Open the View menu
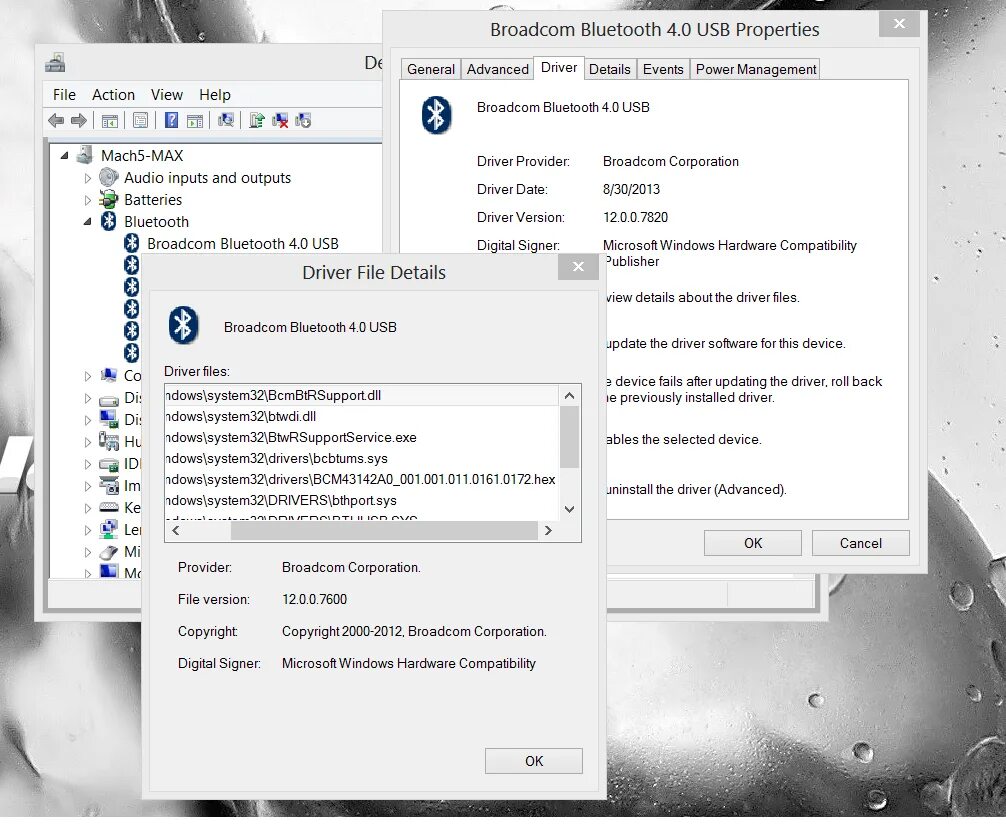This screenshot has height=827, width=1006. tap(167, 95)
